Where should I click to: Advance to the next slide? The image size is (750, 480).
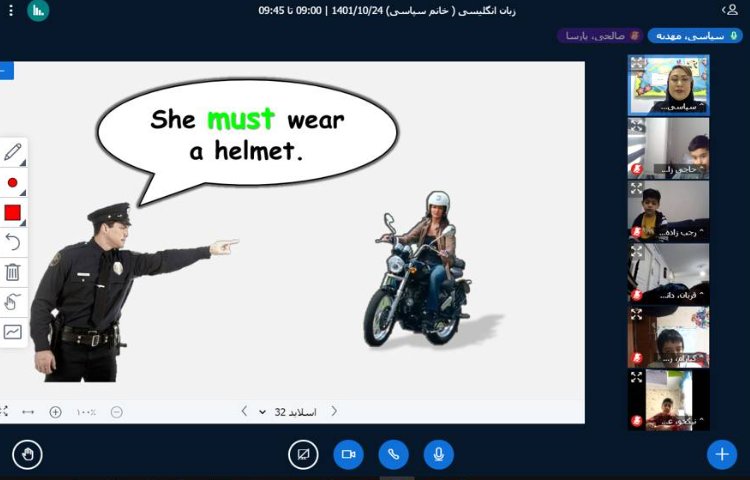[x=334, y=411]
